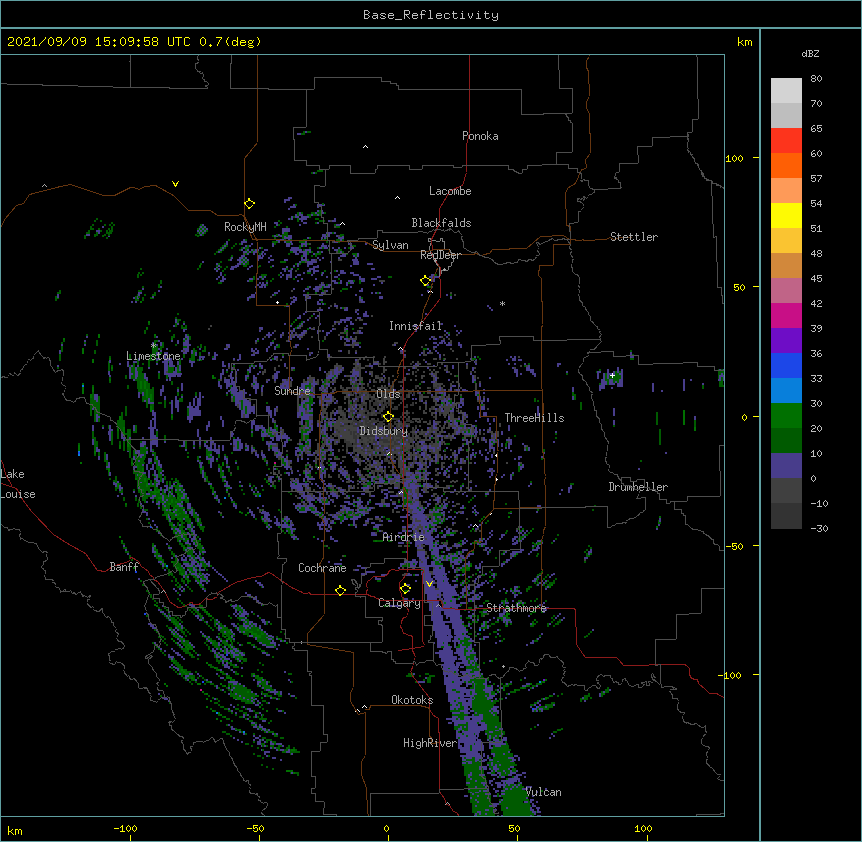862x842 pixels.
Task: Click the 80 value in dBZ legend
Action: 816,79
